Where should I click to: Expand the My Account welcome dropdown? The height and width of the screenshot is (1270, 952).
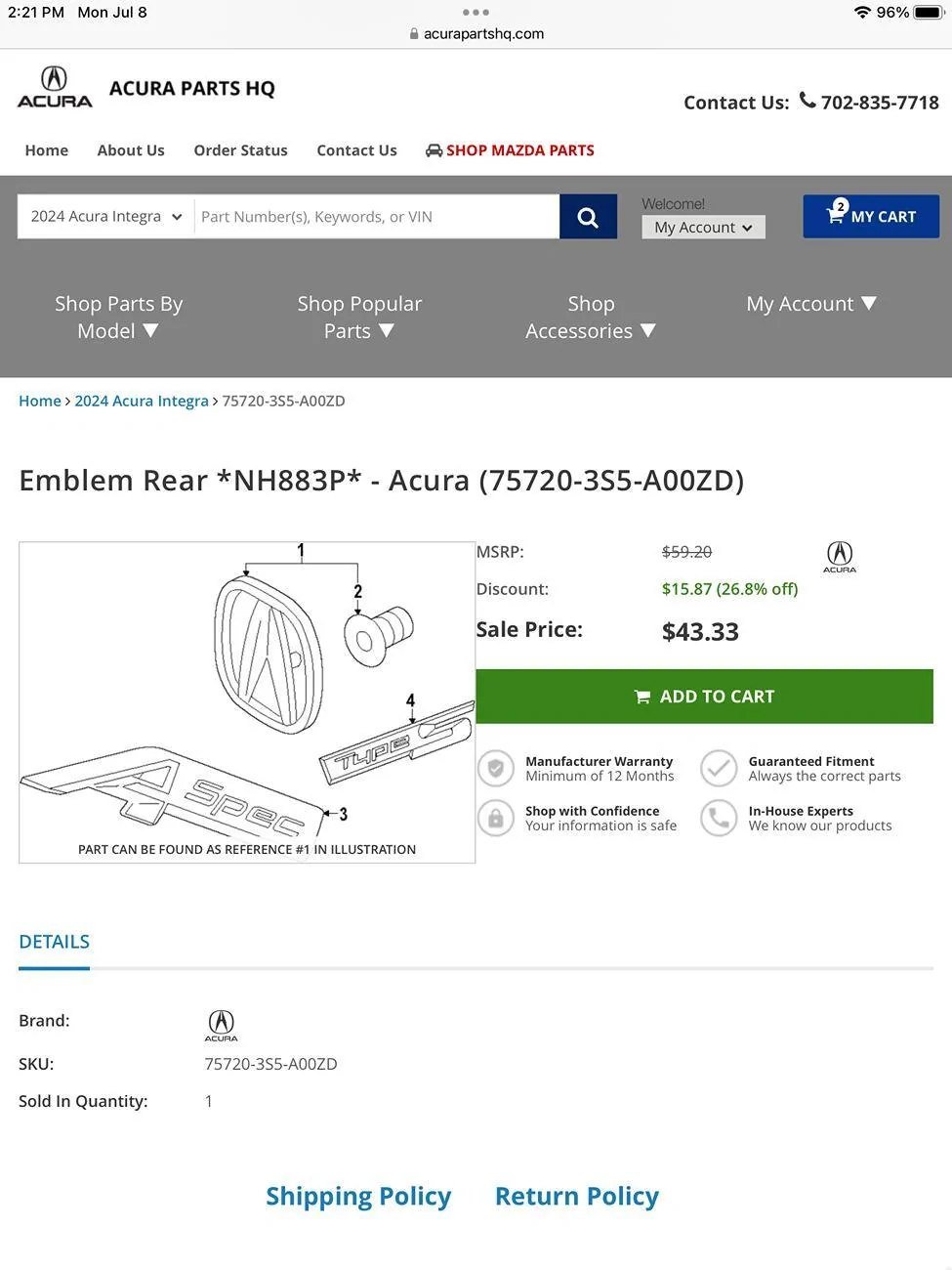[703, 228]
